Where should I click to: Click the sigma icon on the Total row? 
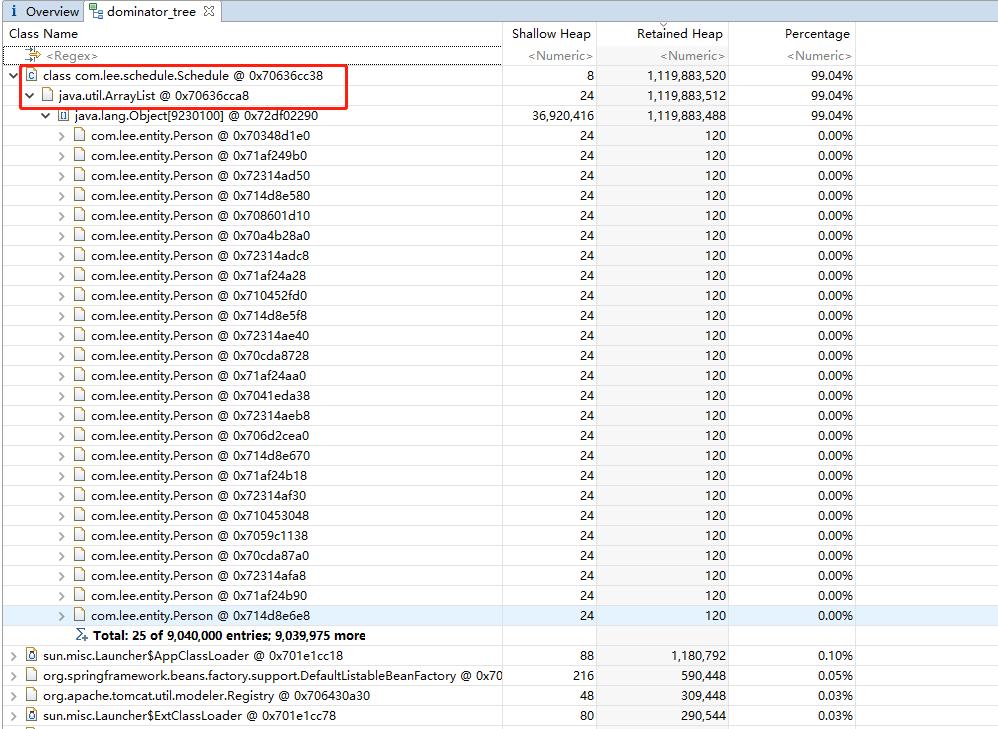coord(81,635)
